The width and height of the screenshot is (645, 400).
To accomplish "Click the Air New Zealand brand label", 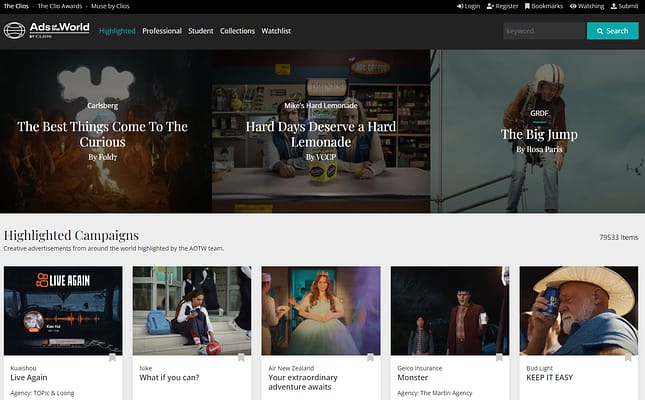I will (x=291, y=368).
